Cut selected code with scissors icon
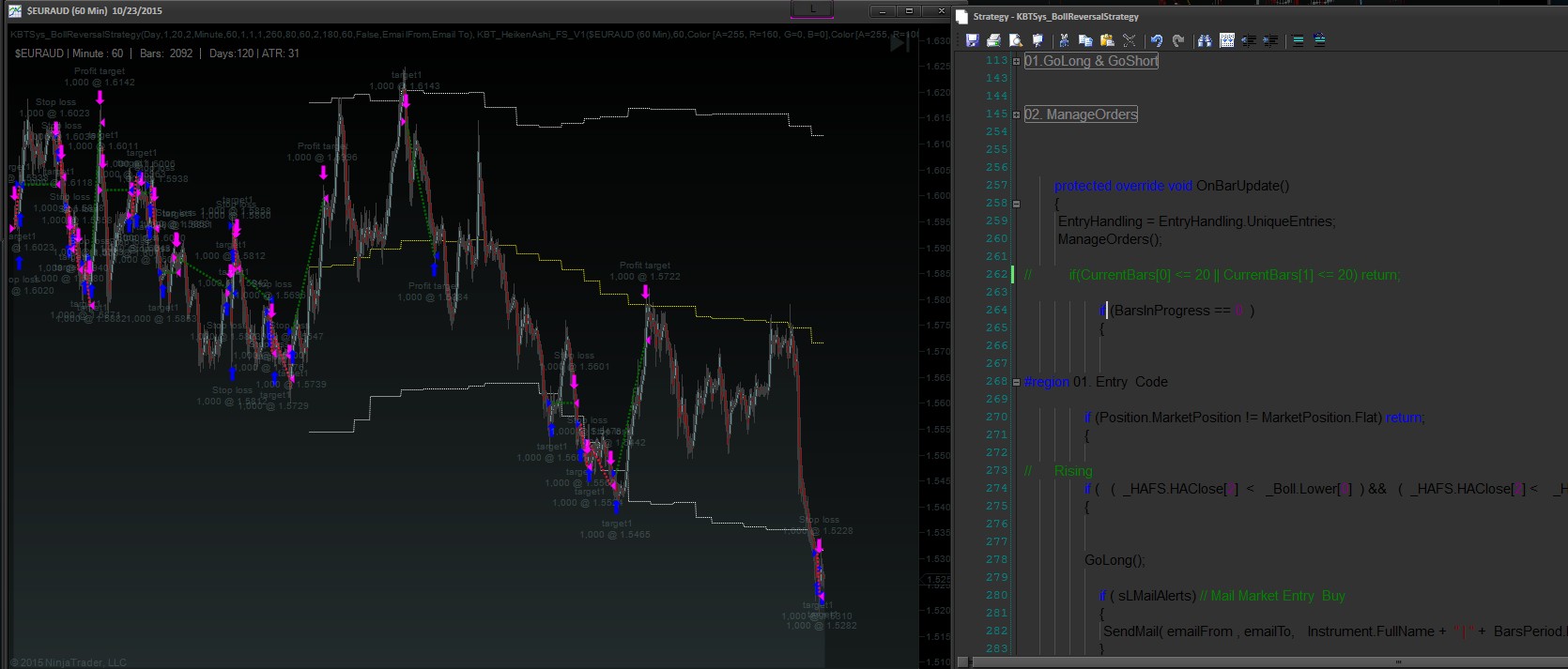 [1064, 40]
